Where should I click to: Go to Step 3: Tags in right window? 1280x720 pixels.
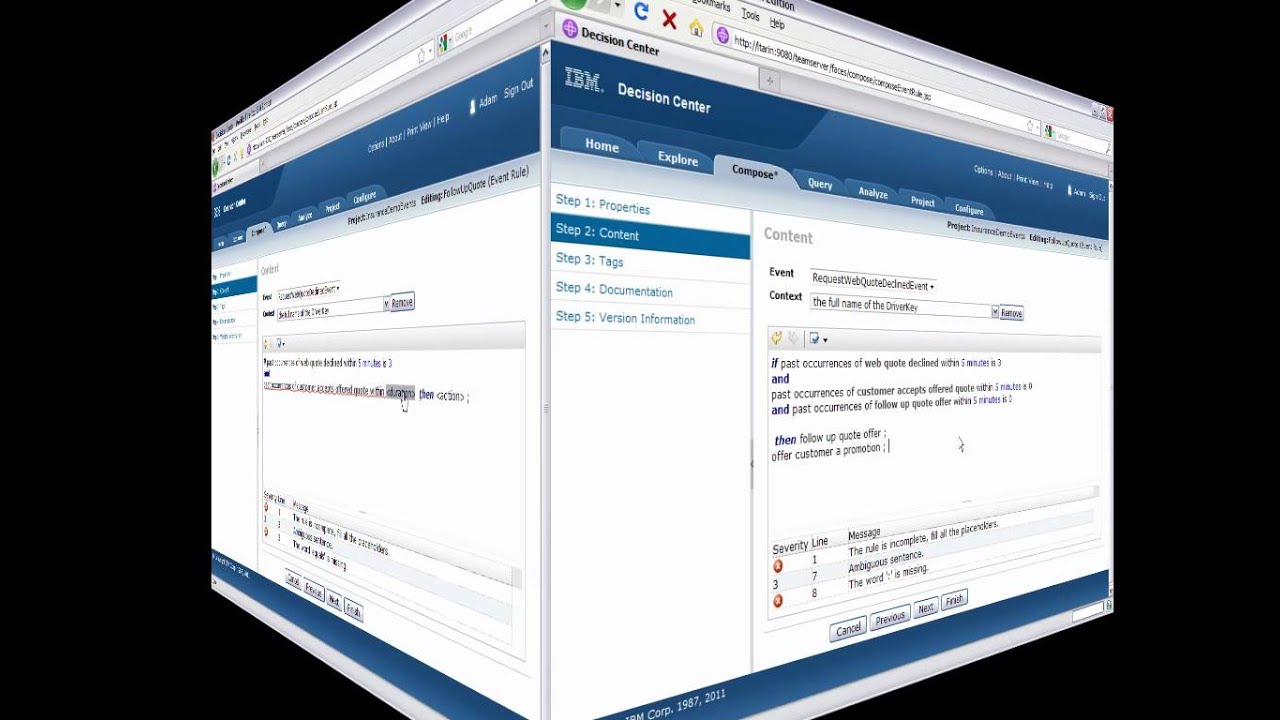[x=590, y=260]
